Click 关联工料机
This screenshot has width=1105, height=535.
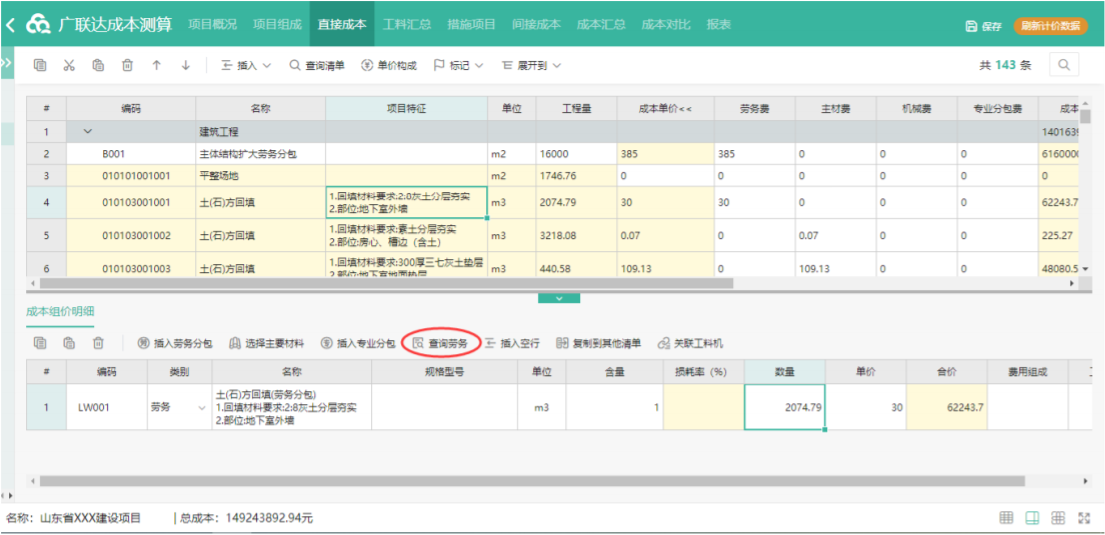click(x=691, y=344)
